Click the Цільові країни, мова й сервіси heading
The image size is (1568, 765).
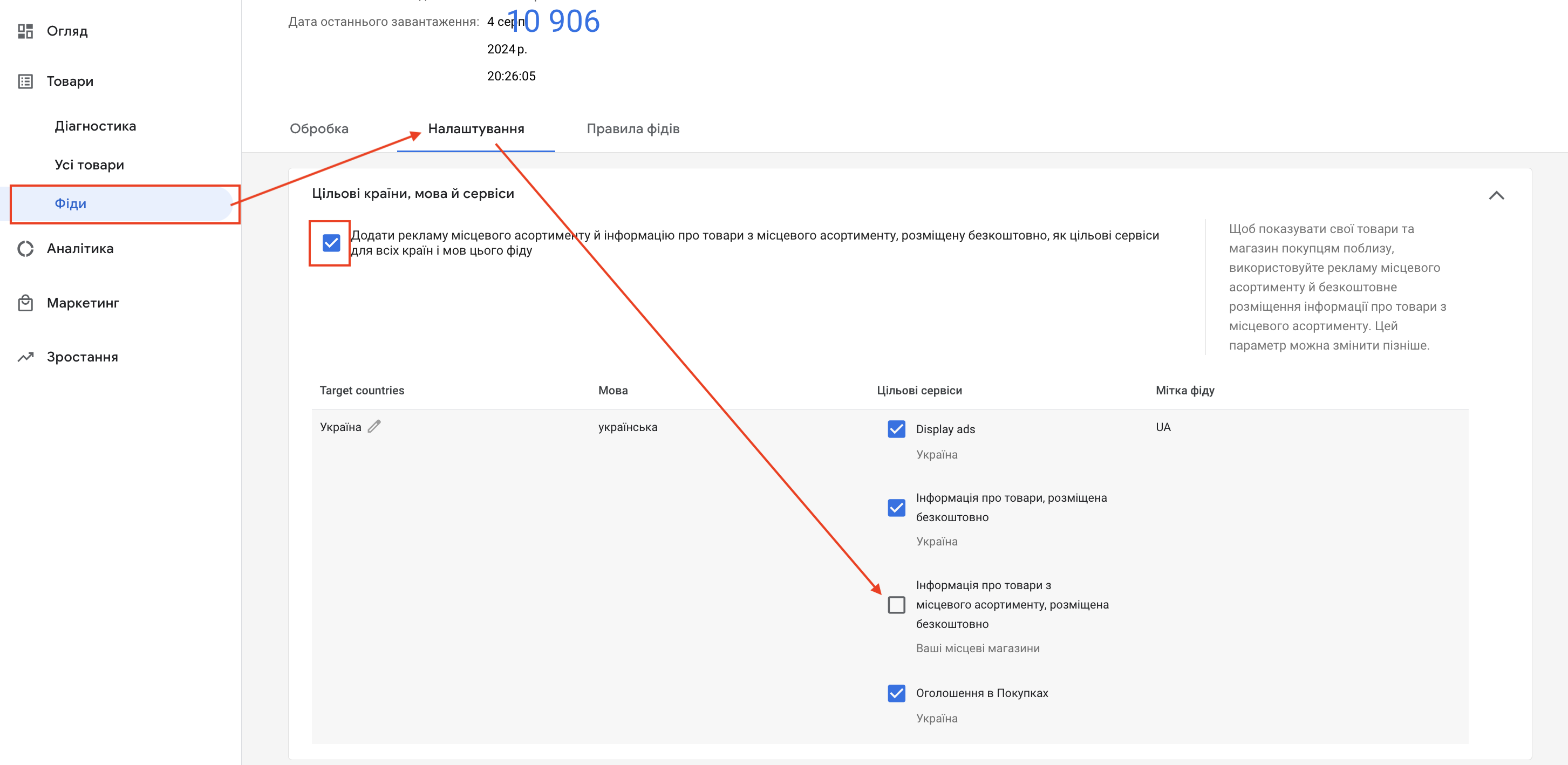coord(413,194)
